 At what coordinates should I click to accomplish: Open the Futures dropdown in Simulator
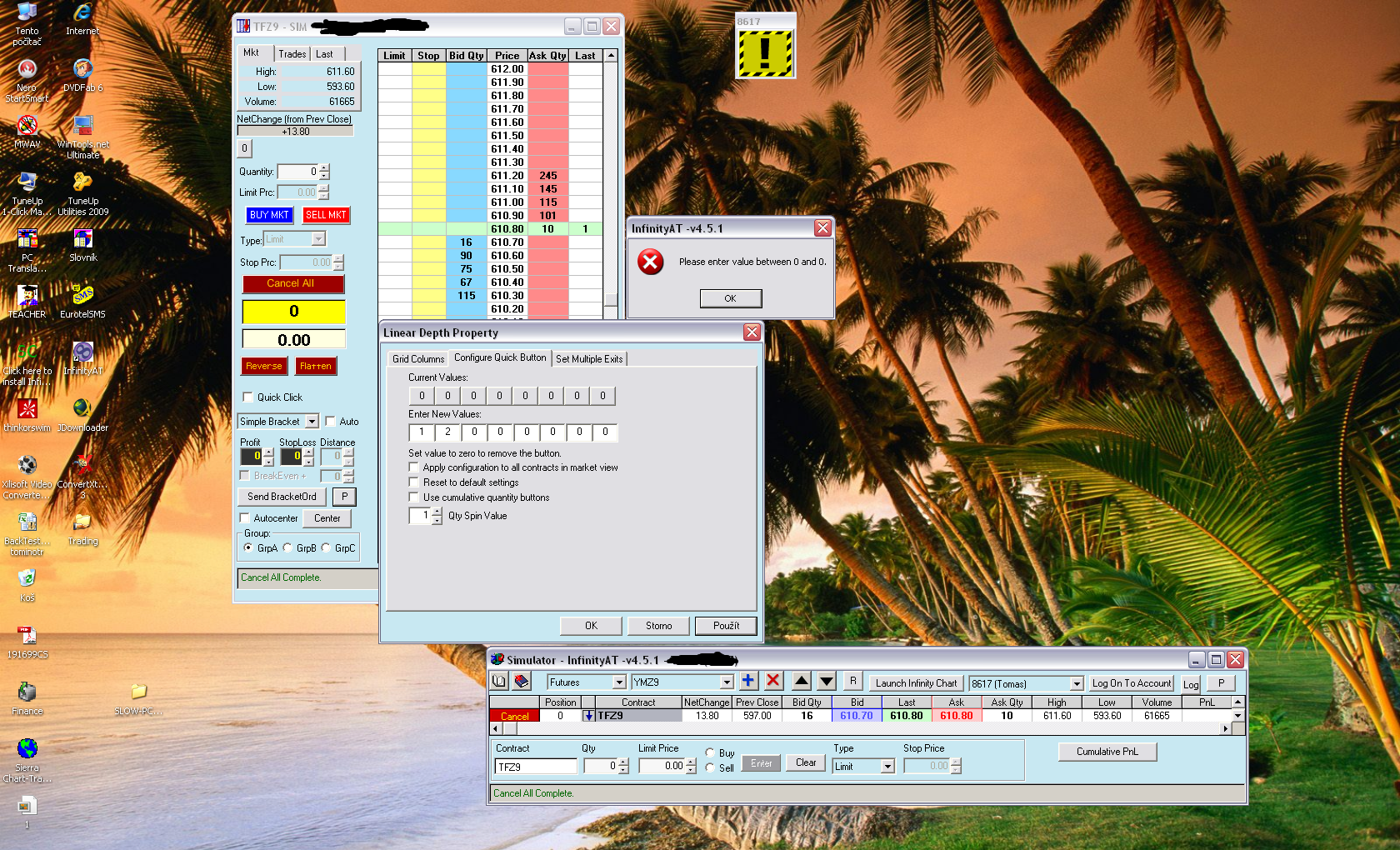[x=619, y=682]
